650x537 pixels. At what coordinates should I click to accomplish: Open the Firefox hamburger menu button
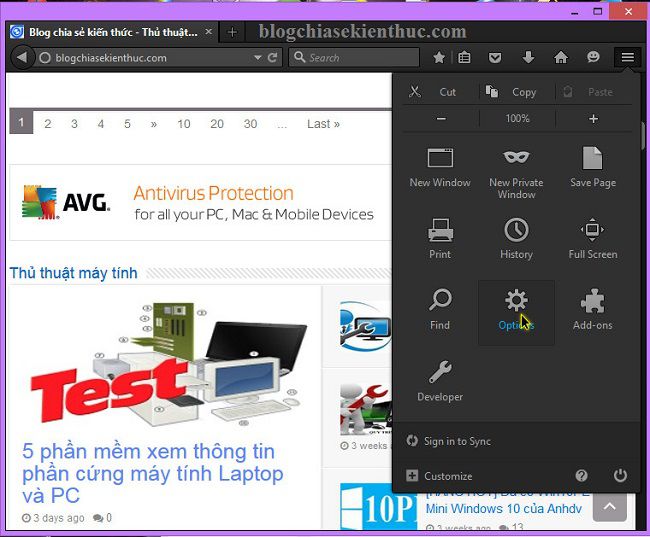pyautogui.click(x=627, y=57)
